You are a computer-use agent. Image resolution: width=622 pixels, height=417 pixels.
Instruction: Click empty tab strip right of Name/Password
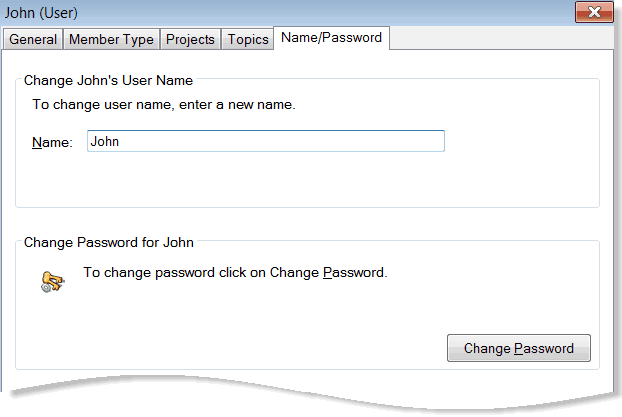click(x=500, y=39)
